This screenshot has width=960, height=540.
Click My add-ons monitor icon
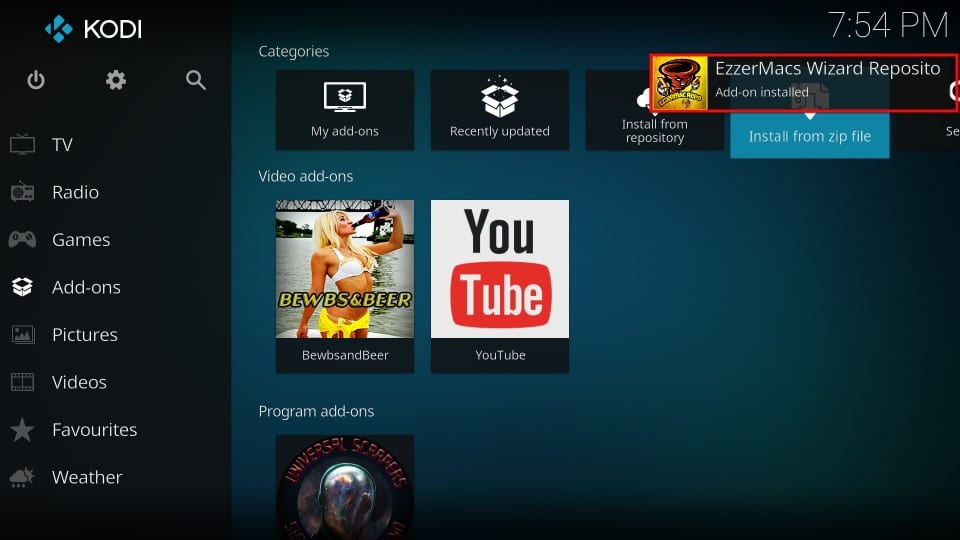tap(345, 97)
